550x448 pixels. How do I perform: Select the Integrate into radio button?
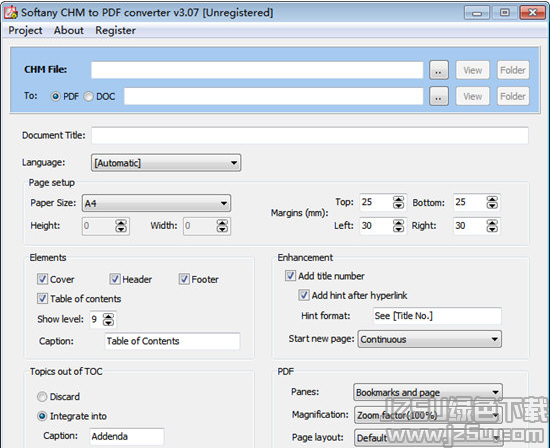[x=42, y=416]
